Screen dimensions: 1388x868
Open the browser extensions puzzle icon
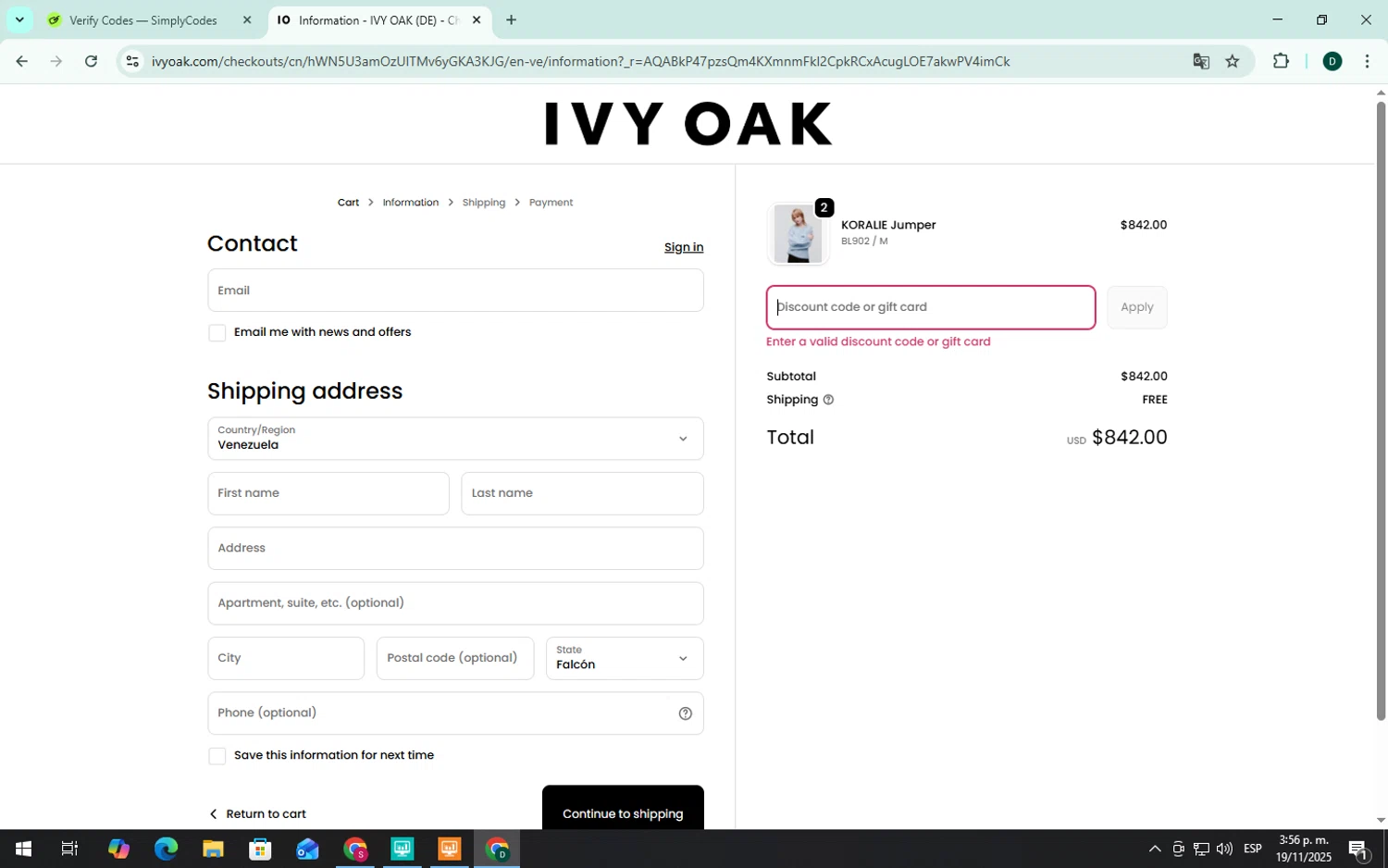(1281, 61)
